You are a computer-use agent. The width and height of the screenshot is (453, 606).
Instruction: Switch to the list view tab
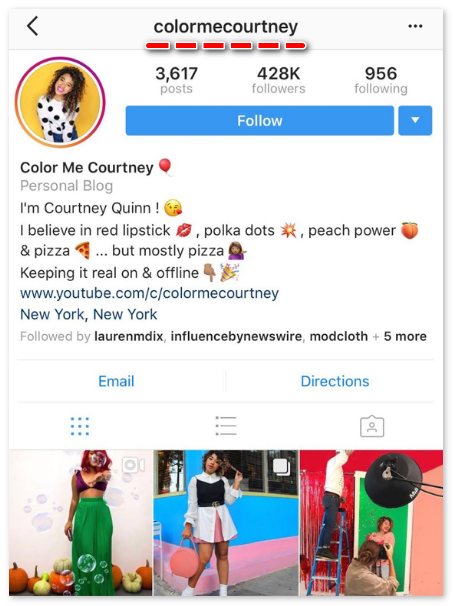coord(226,426)
